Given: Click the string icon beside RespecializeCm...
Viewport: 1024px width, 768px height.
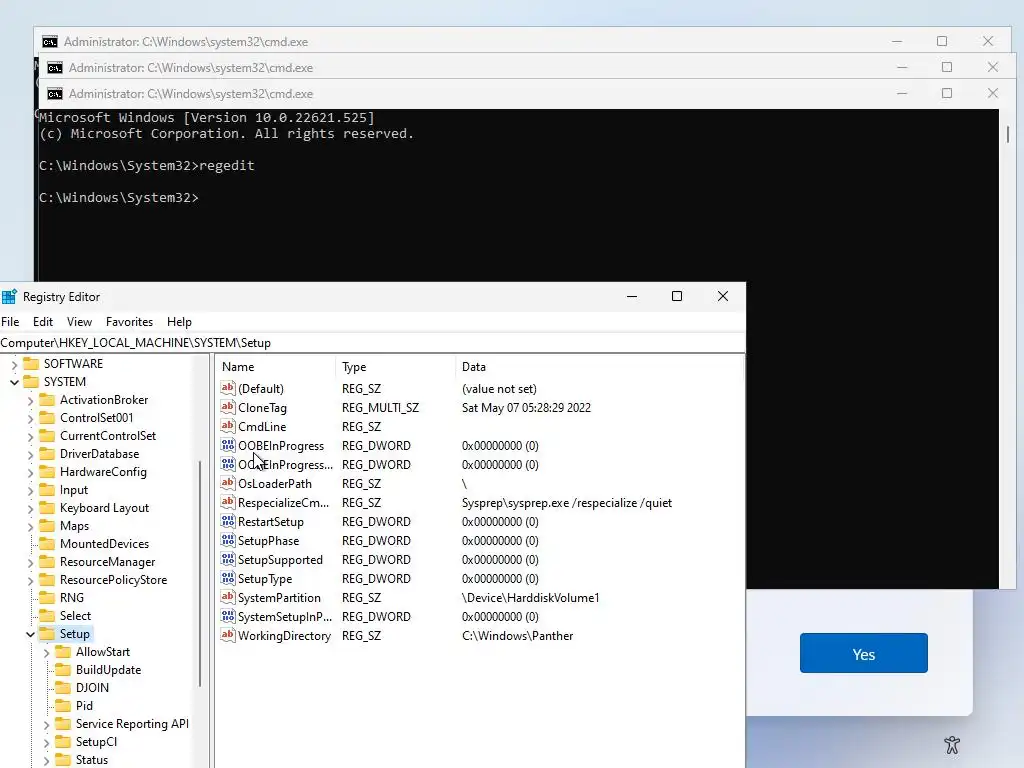Looking at the screenshot, I should tap(228, 502).
